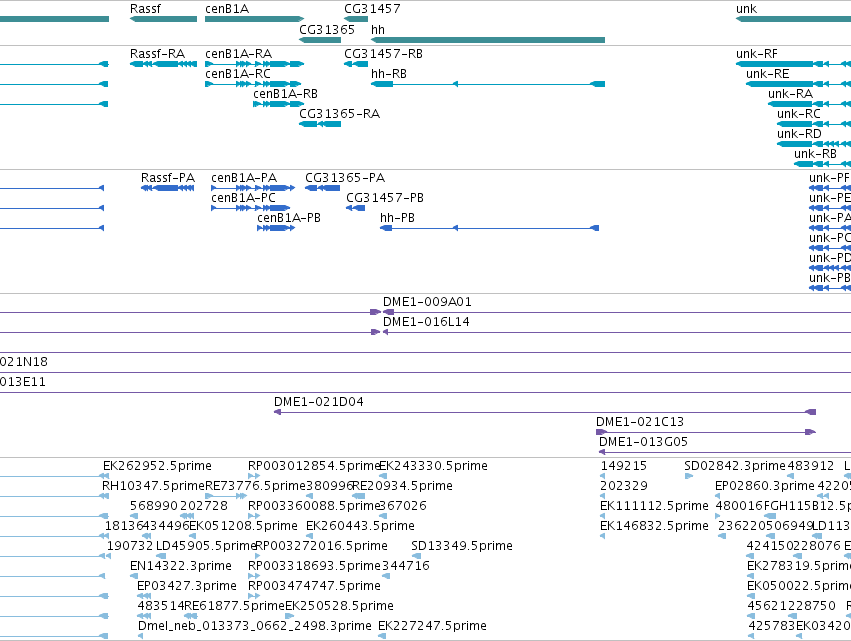
Task: Click the DME1-009A01 BAC label
Action: 427,302
